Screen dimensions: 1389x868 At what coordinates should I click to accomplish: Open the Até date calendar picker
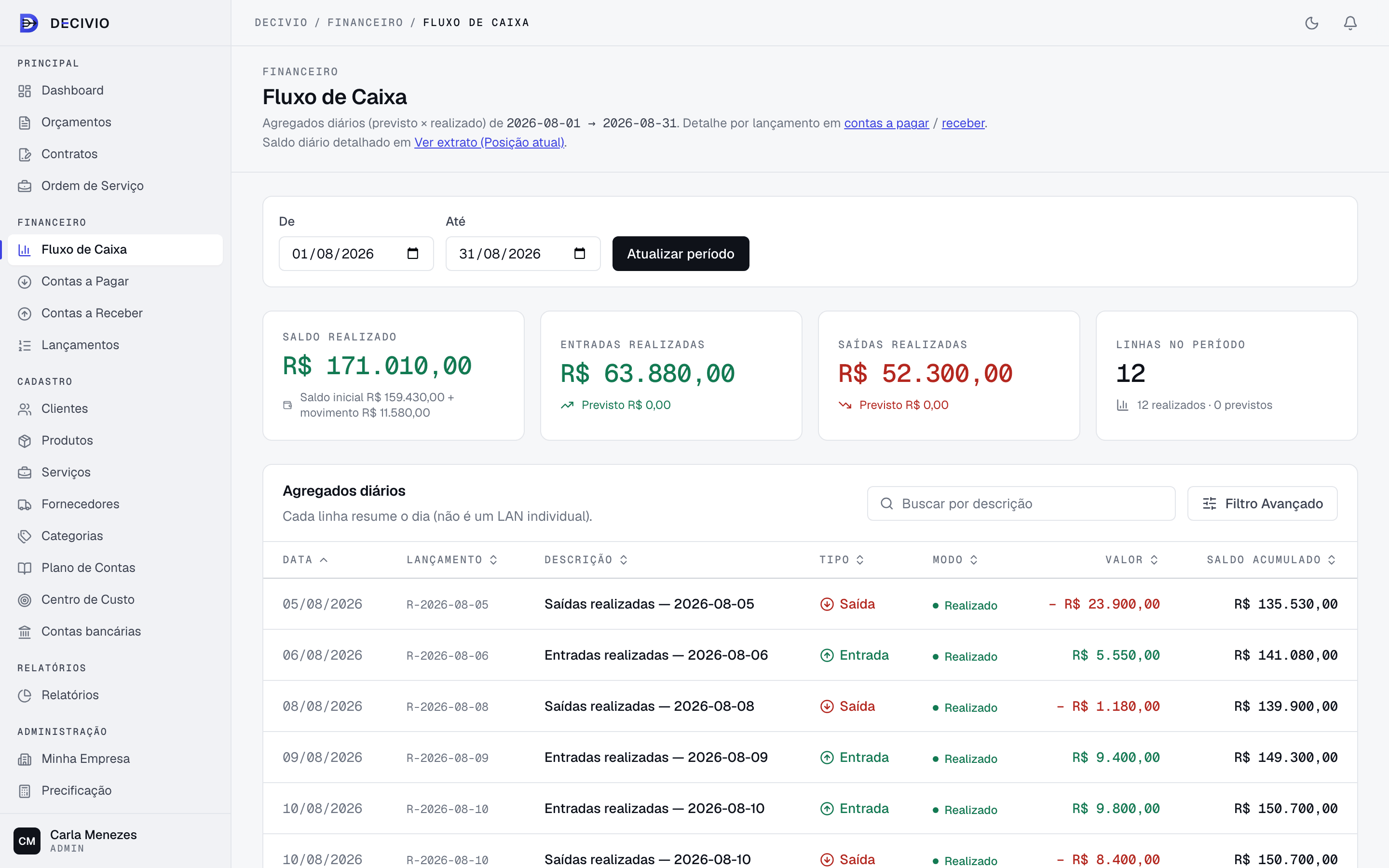click(x=580, y=254)
